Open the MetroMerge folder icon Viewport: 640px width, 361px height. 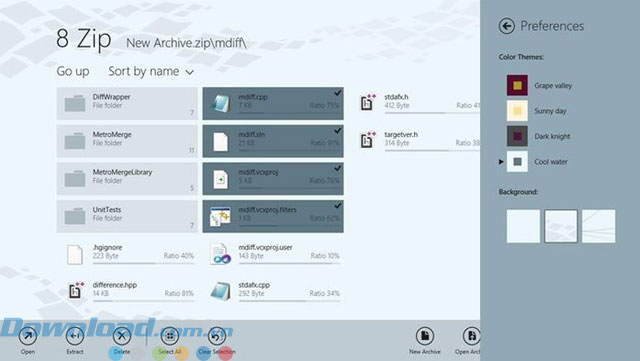tap(75, 141)
